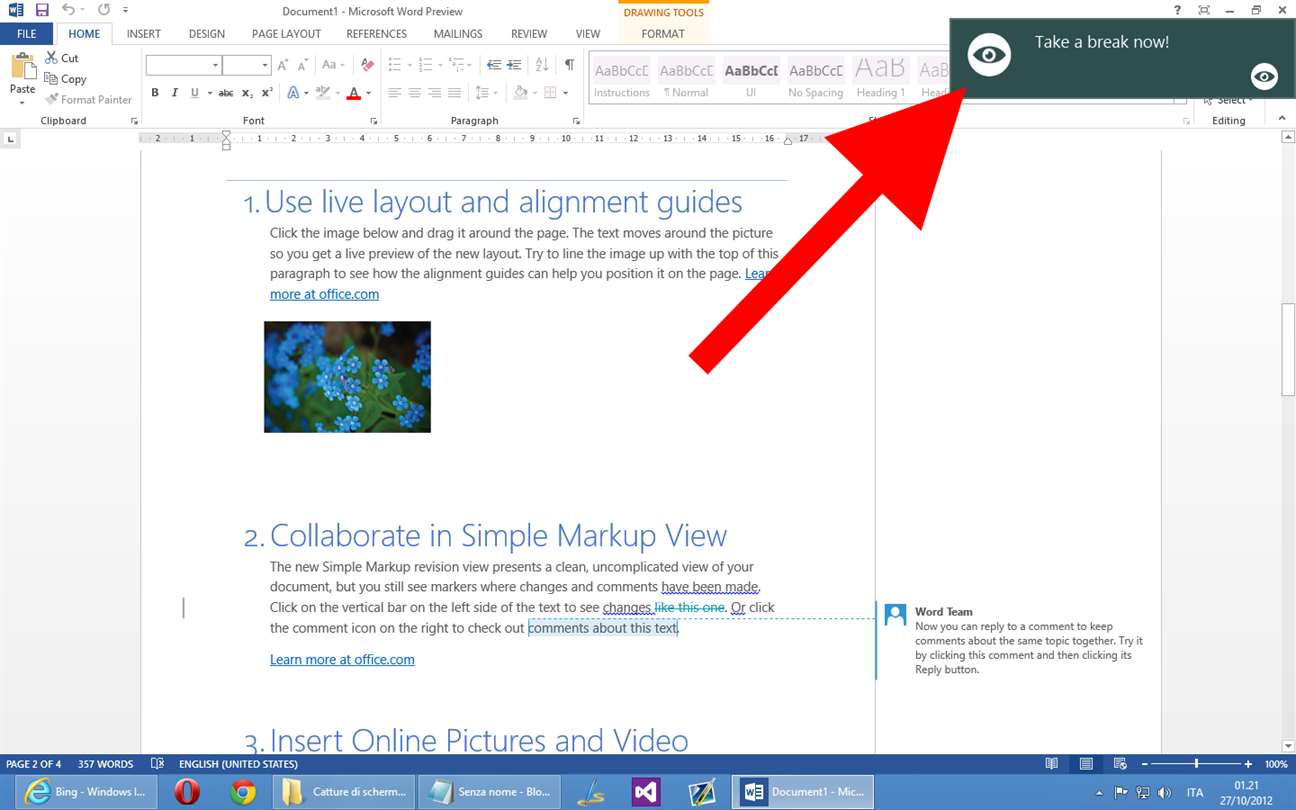
Task: Apply the Heading 1 style
Action: tap(880, 79)
